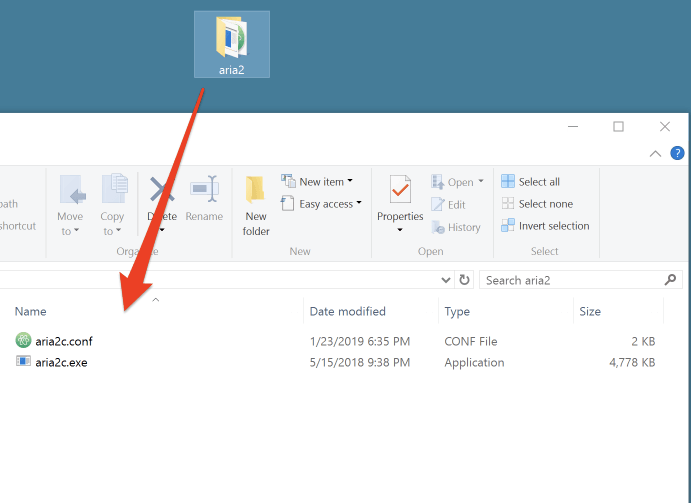691x503 pixels.
Task: Click the 2 KB size cell
Action: tap(643, 341)
